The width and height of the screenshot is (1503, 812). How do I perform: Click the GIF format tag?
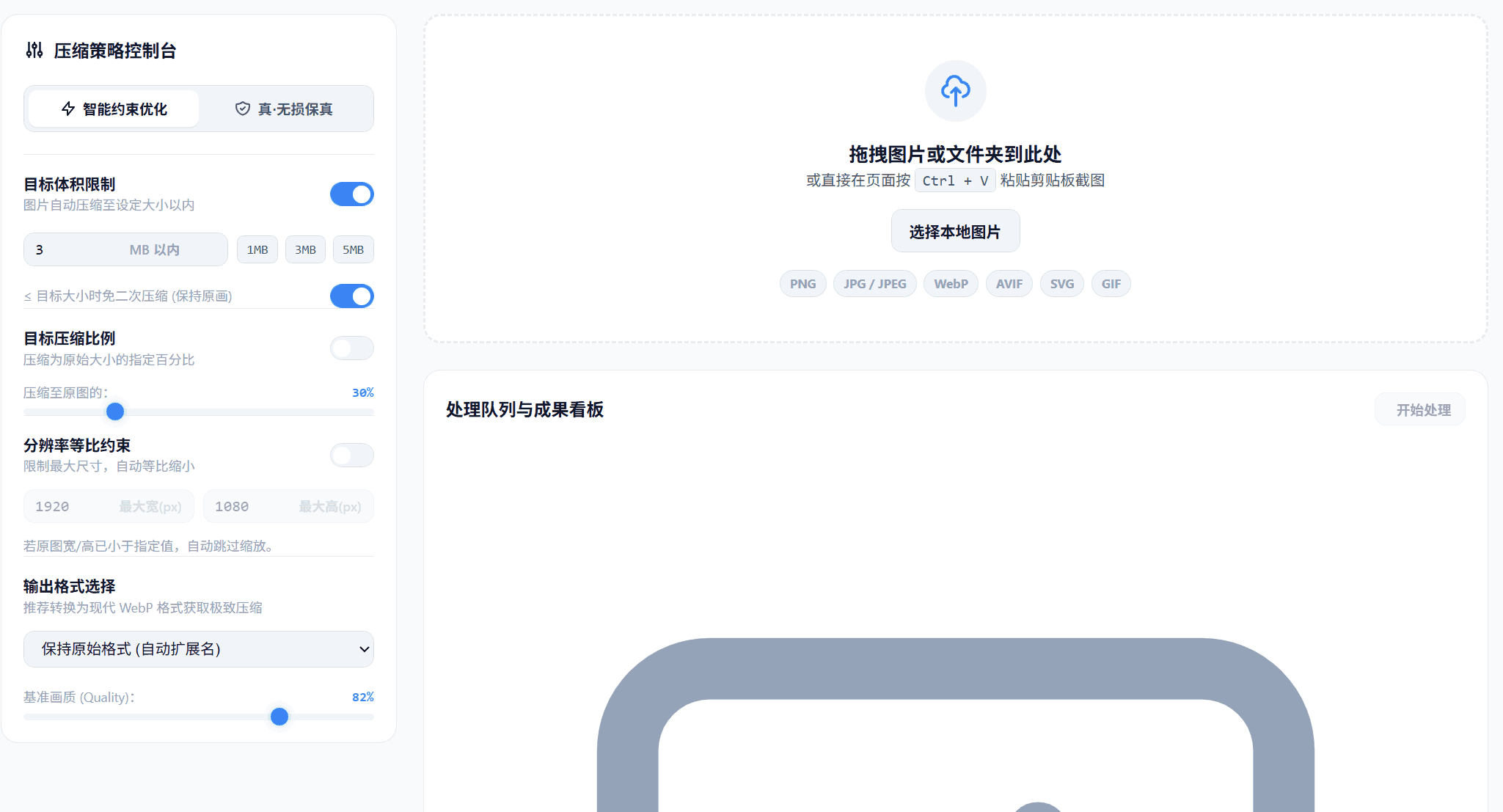click(1111, 284)
